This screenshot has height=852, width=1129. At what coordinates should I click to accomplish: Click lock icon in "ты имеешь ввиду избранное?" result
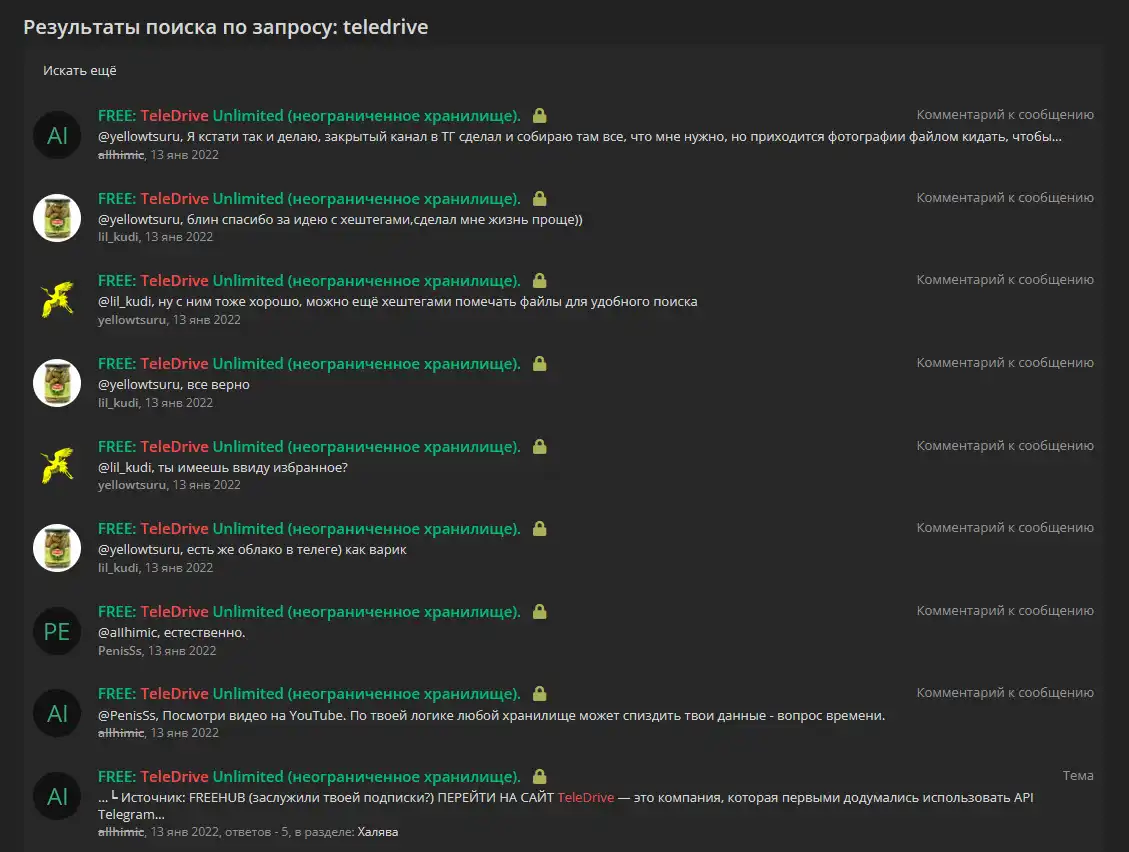point(539,446)
